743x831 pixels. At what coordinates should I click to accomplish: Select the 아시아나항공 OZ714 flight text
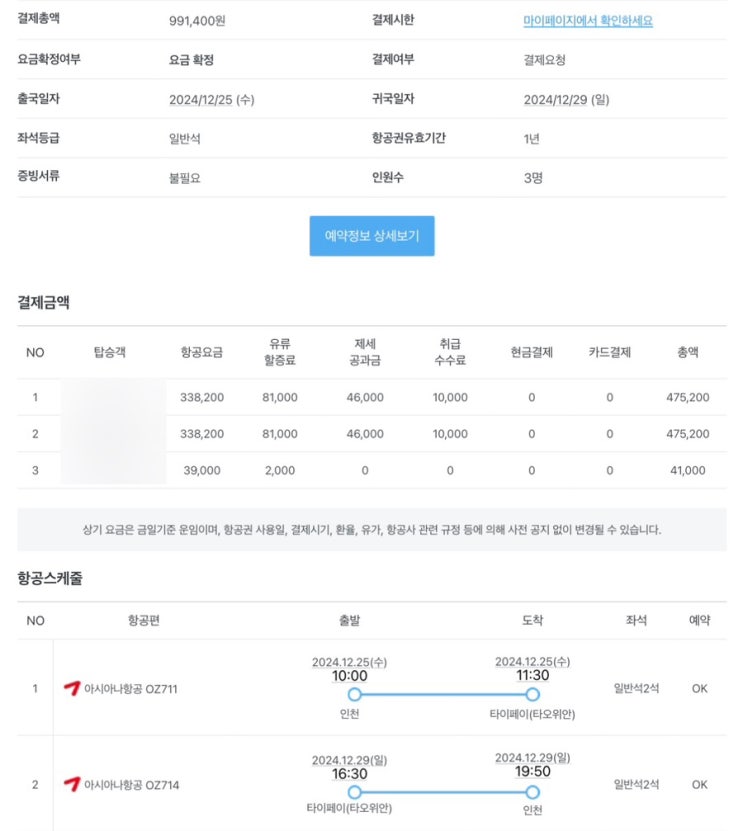pos(131,785)
